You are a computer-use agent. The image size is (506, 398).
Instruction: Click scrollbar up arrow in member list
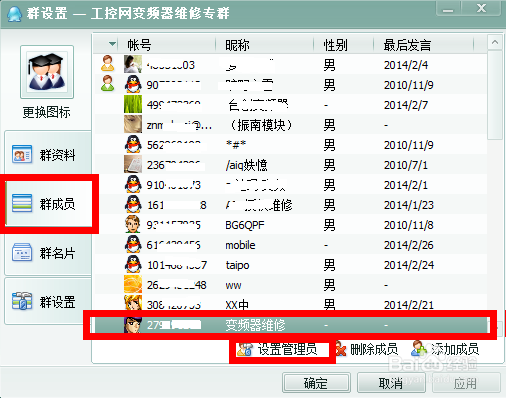[495, 42]
